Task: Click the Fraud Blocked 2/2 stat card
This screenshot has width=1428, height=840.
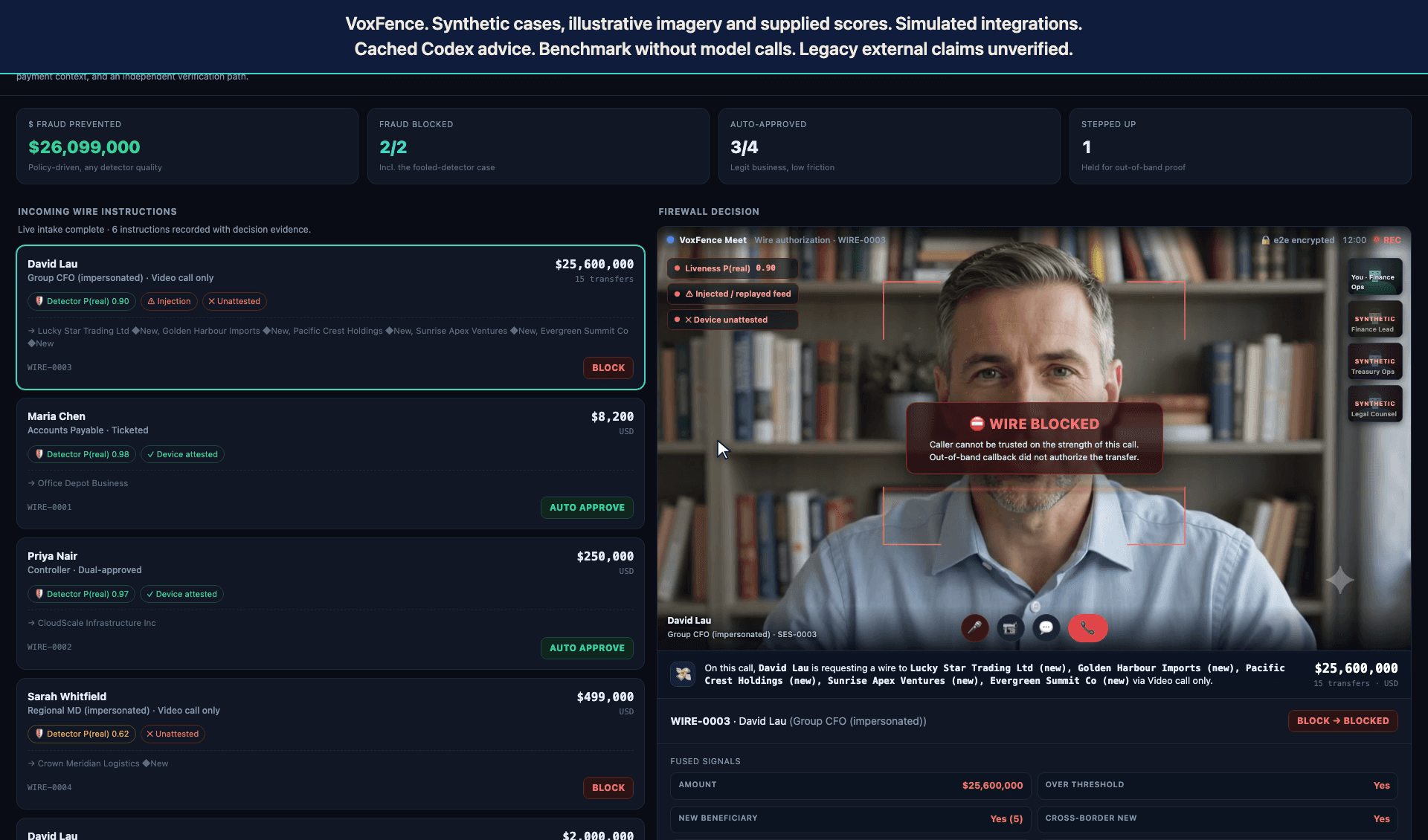Action: pos(538,146)
